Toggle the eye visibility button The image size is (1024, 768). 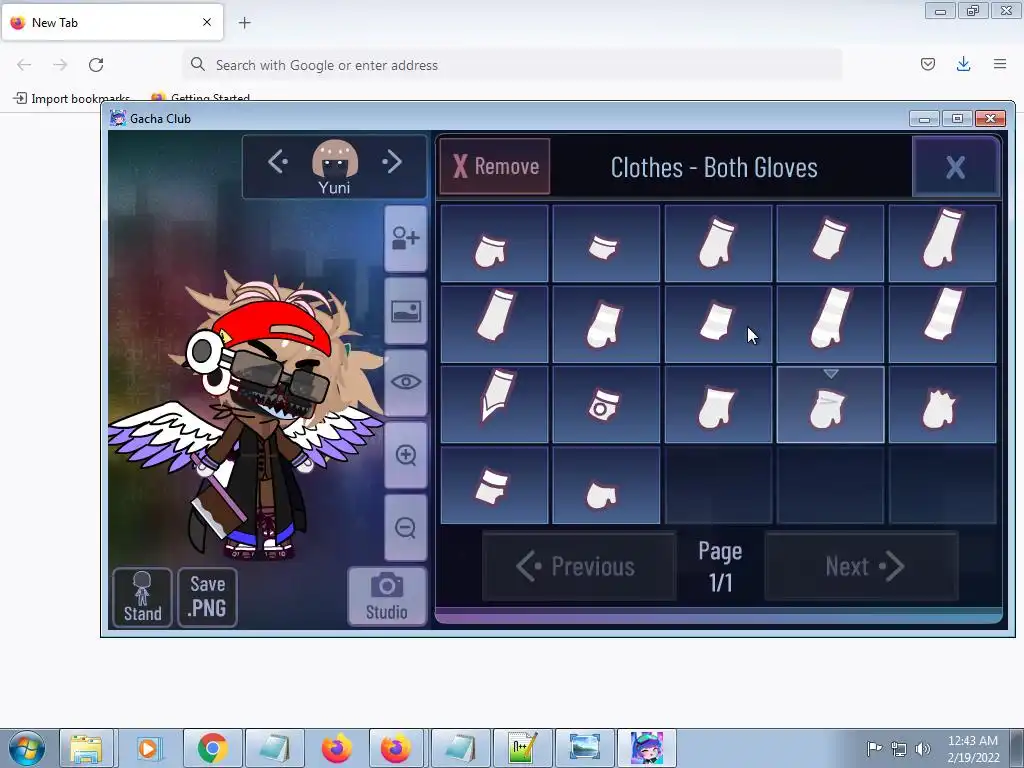point(406,383)
